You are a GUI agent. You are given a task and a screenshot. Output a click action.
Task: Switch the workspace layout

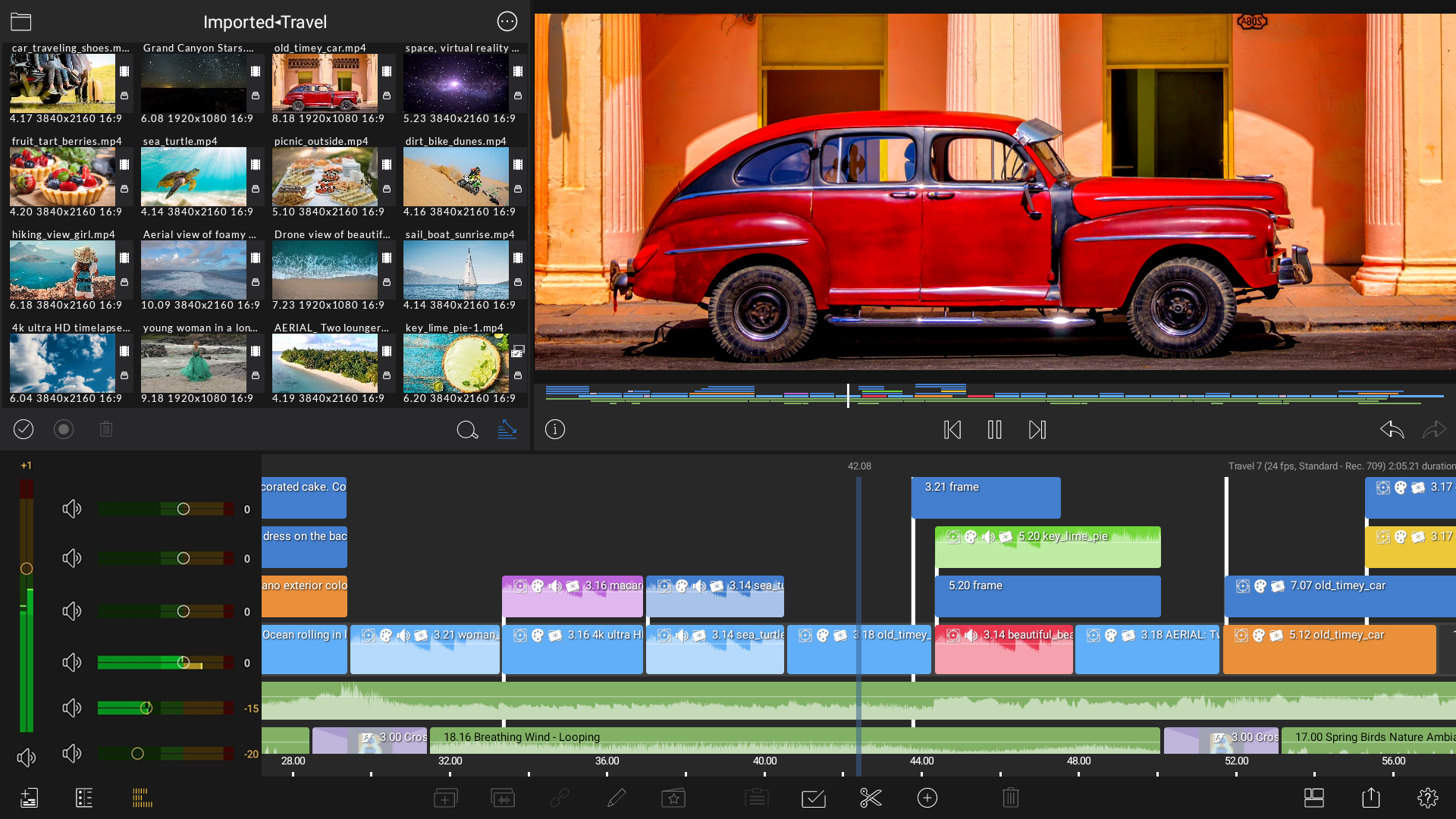pos(1313,798)
